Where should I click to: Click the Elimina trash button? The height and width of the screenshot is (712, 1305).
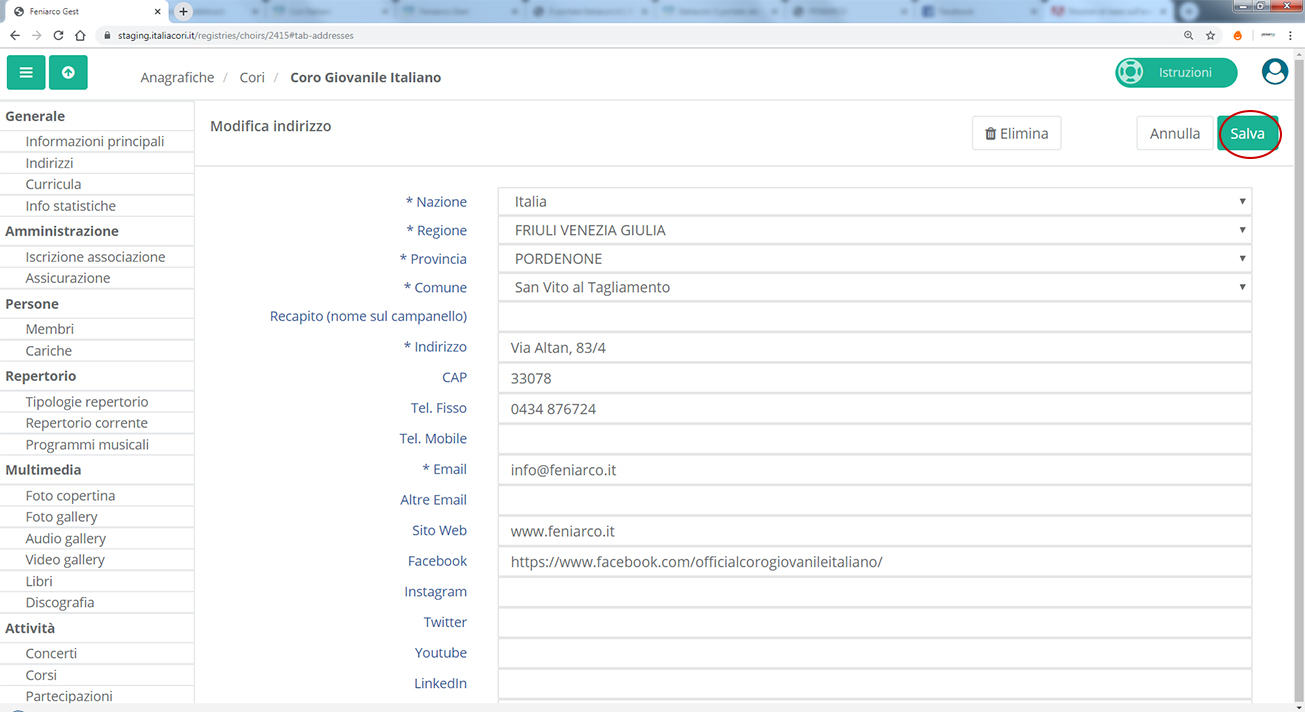coord(1016,133)
